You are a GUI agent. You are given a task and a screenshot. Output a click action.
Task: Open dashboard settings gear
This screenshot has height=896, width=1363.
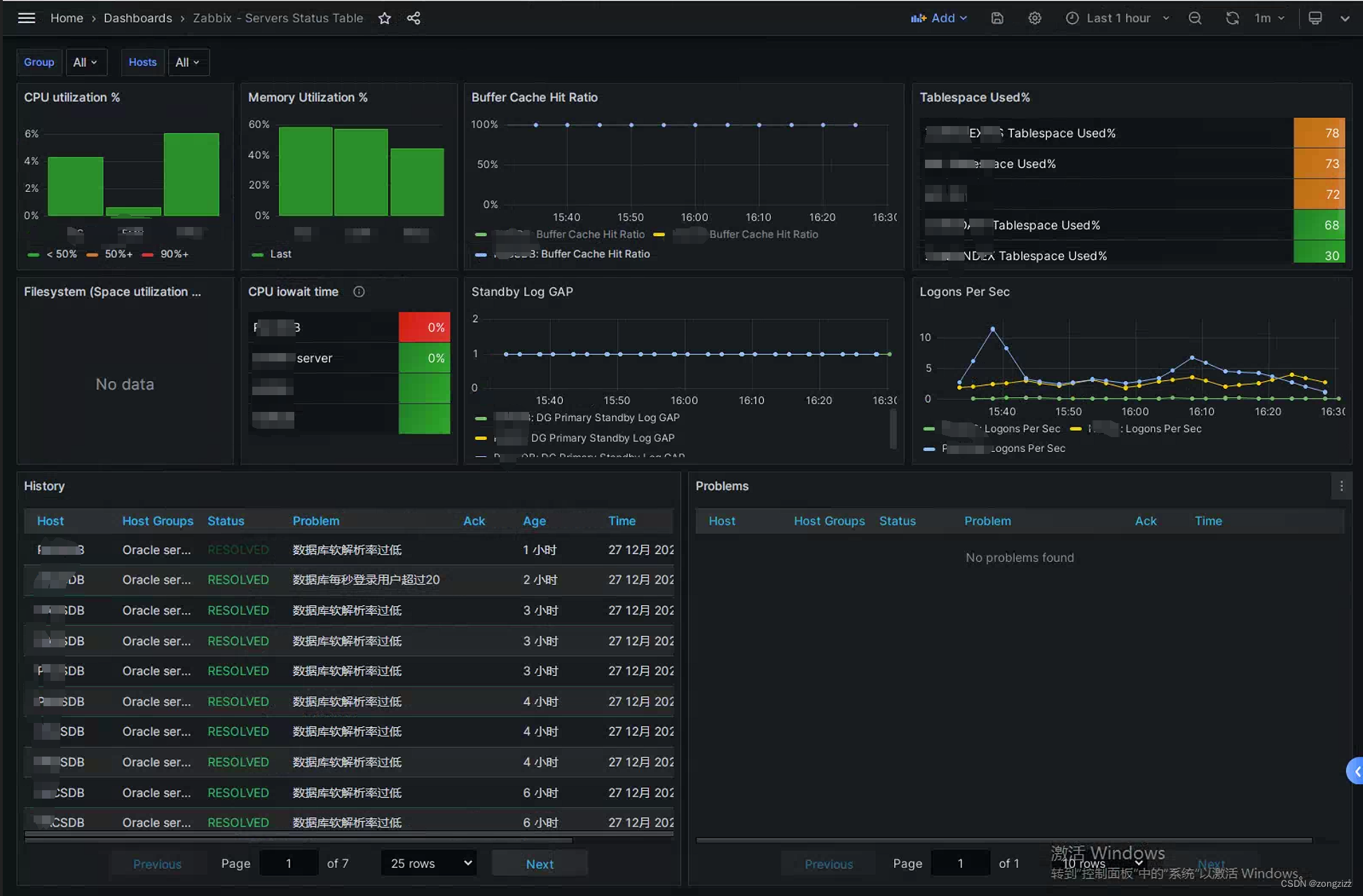(x=1034, y=18)
